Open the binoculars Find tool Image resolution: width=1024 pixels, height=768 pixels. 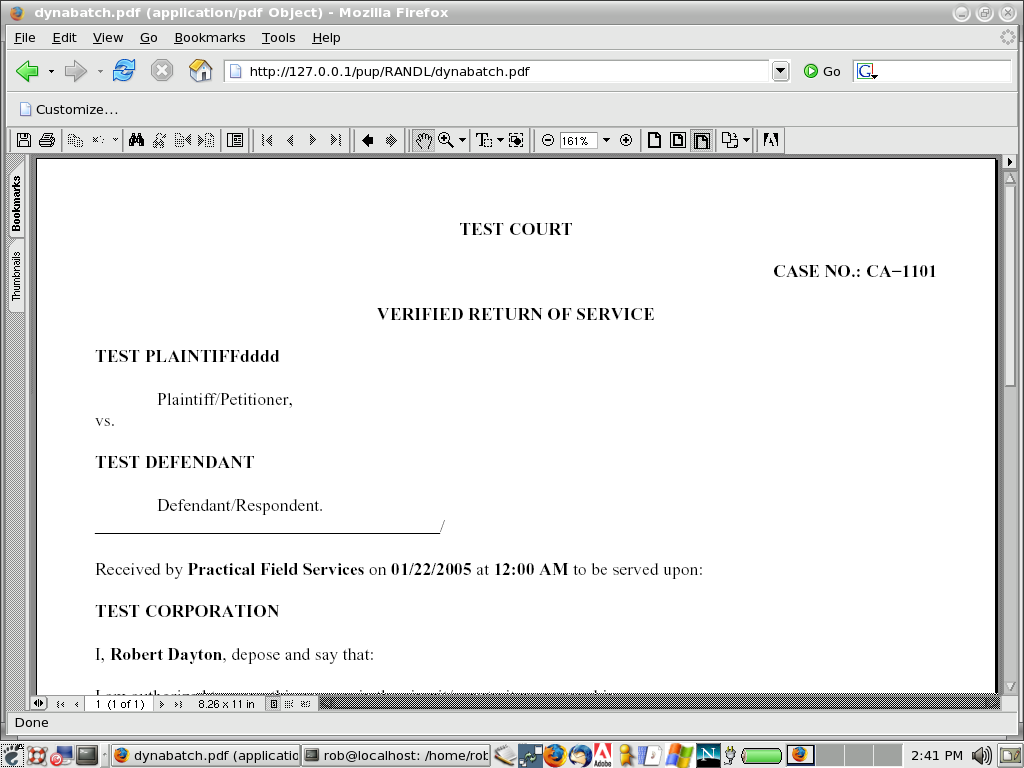137,141
